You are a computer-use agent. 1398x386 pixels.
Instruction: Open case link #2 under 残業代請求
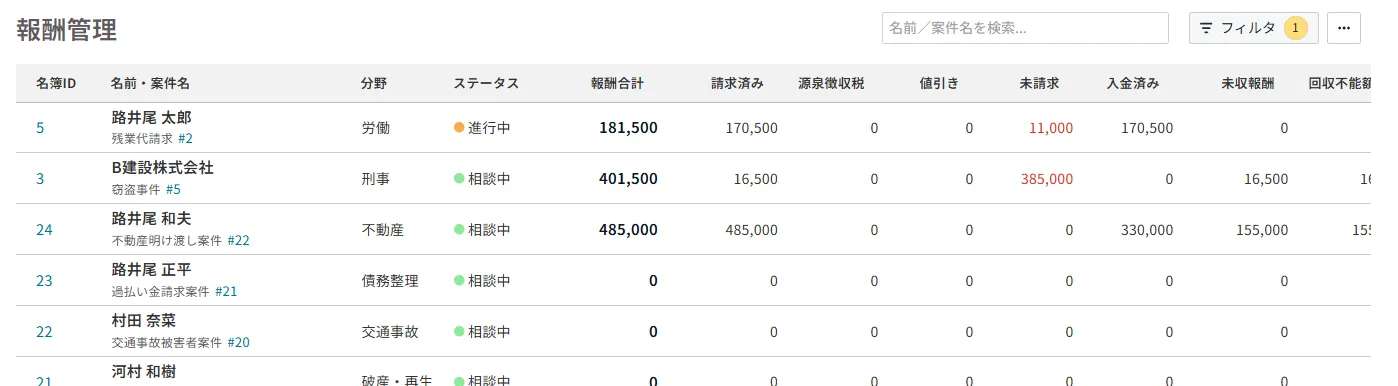[x=185, y=138]
